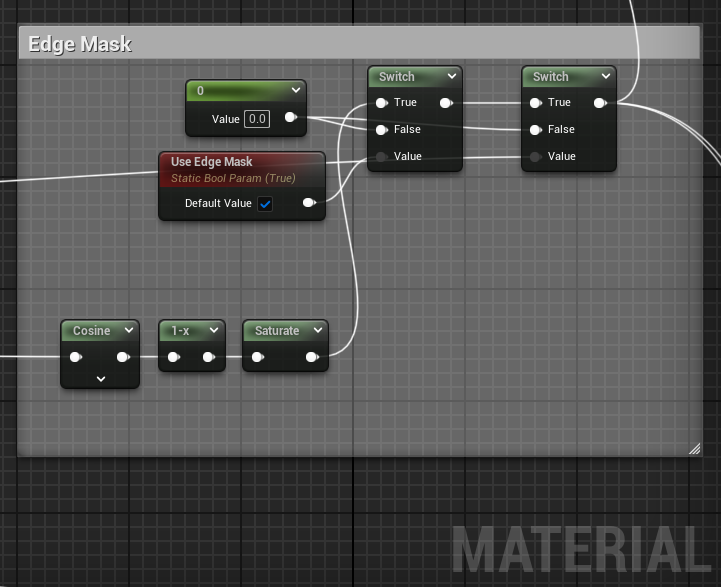Click the Saturate node output pin
721x587 pixels.
tap(312, 357)
